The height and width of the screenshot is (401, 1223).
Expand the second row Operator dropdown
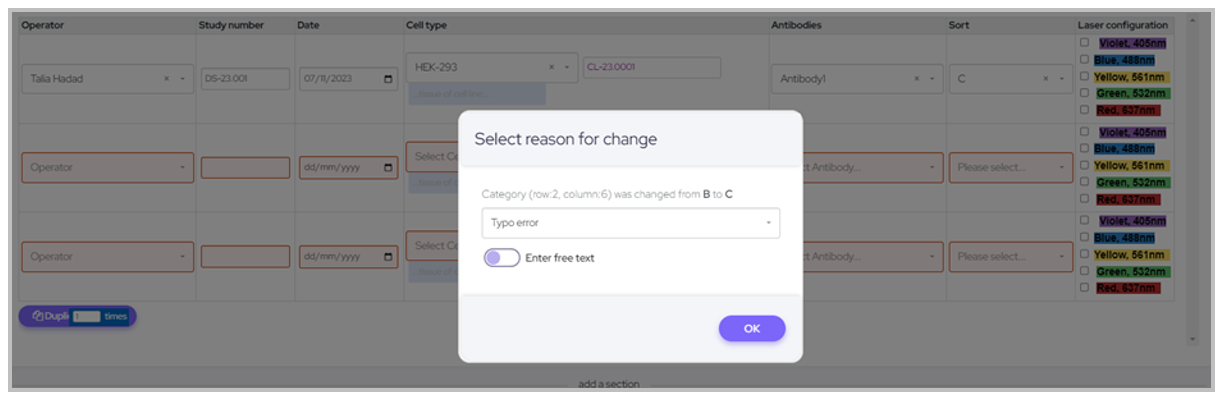click(108, 168)
